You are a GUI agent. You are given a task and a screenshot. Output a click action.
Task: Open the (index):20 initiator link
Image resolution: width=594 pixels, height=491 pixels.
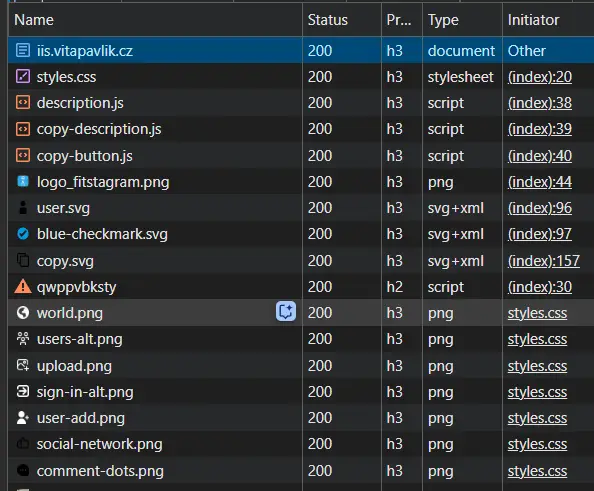[x=539, y=77]
